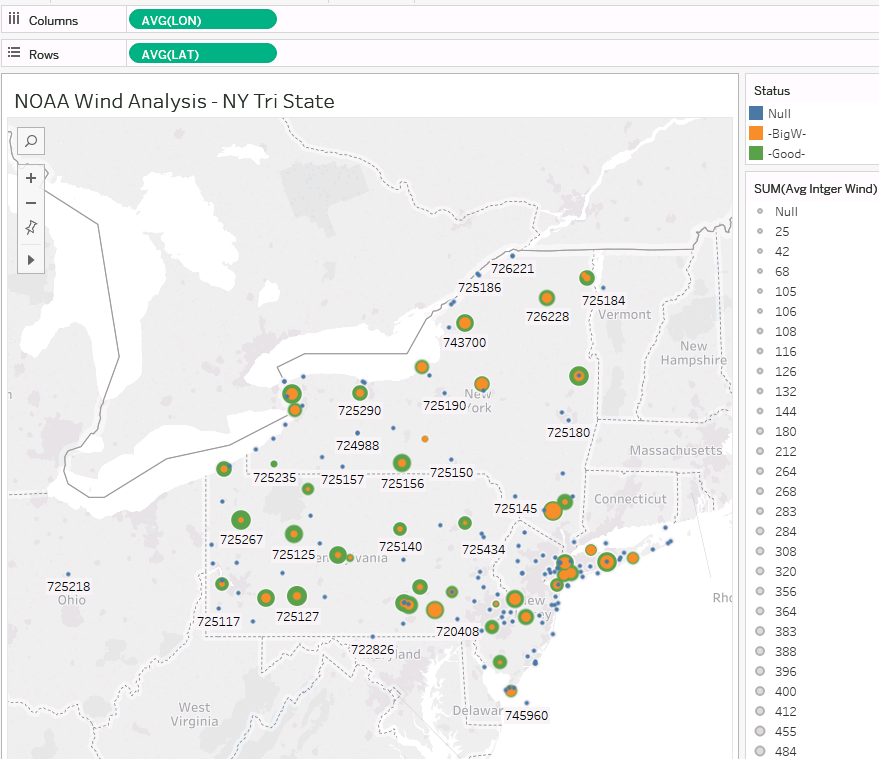Open the AVG(LAT) pill on Rows

[x=202, y=54]
